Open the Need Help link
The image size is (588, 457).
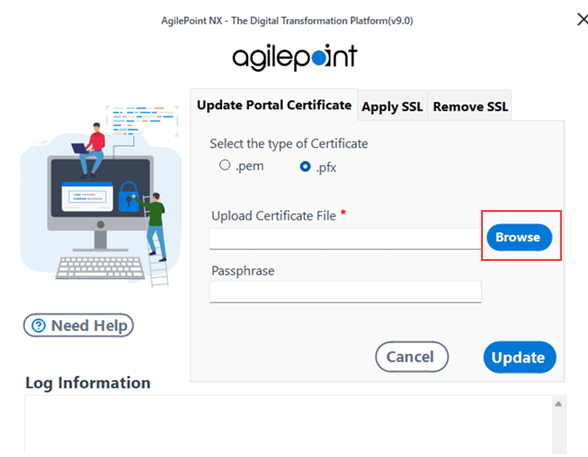pos(79,325)
